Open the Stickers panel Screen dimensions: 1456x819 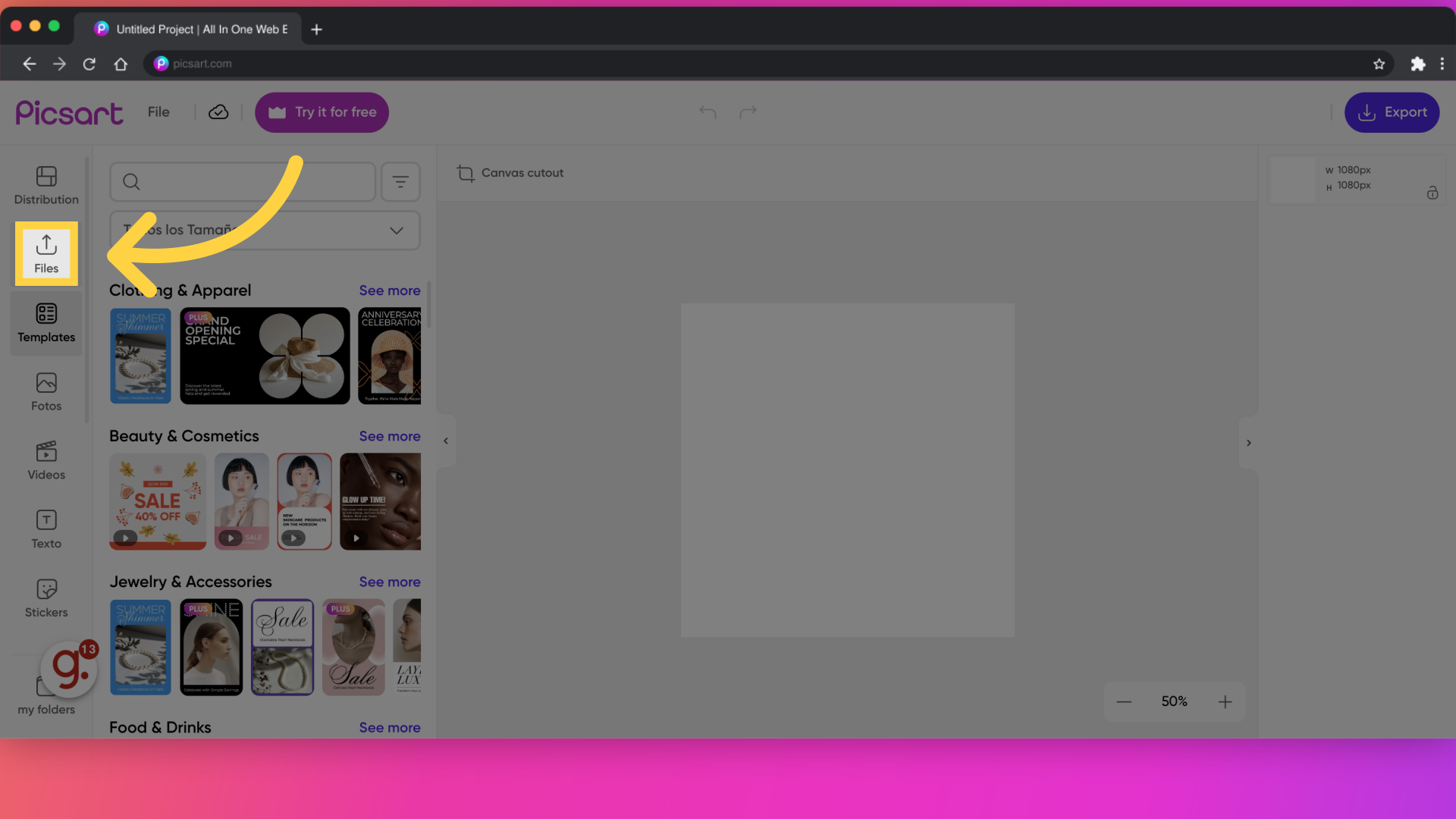(x=46, y=597)
